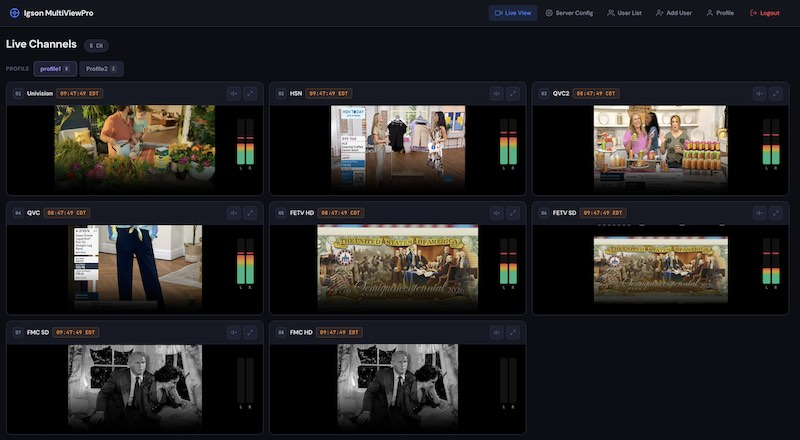The image size is (800, 440).
Task: Expand HSN channel to fullscreen
Action: (x=513, y=93)
